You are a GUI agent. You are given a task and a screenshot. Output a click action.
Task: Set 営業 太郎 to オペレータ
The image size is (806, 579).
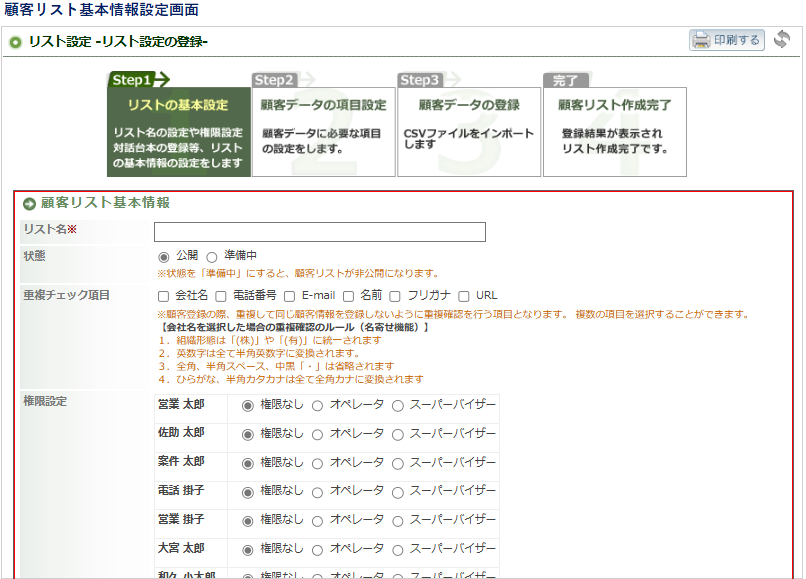[318, 406]
